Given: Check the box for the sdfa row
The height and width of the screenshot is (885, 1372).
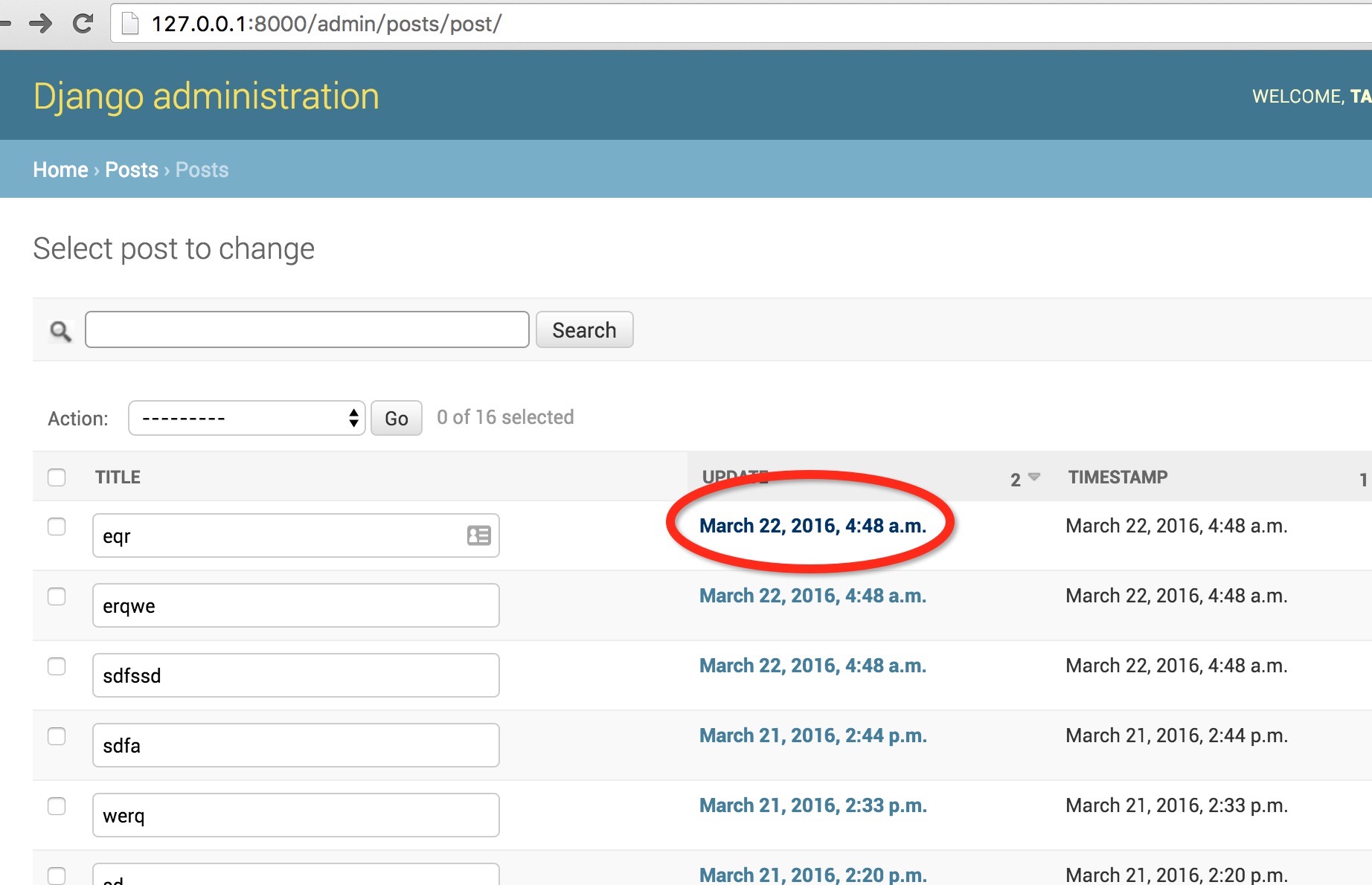Looking at the screenshot, I should point(57,736).
